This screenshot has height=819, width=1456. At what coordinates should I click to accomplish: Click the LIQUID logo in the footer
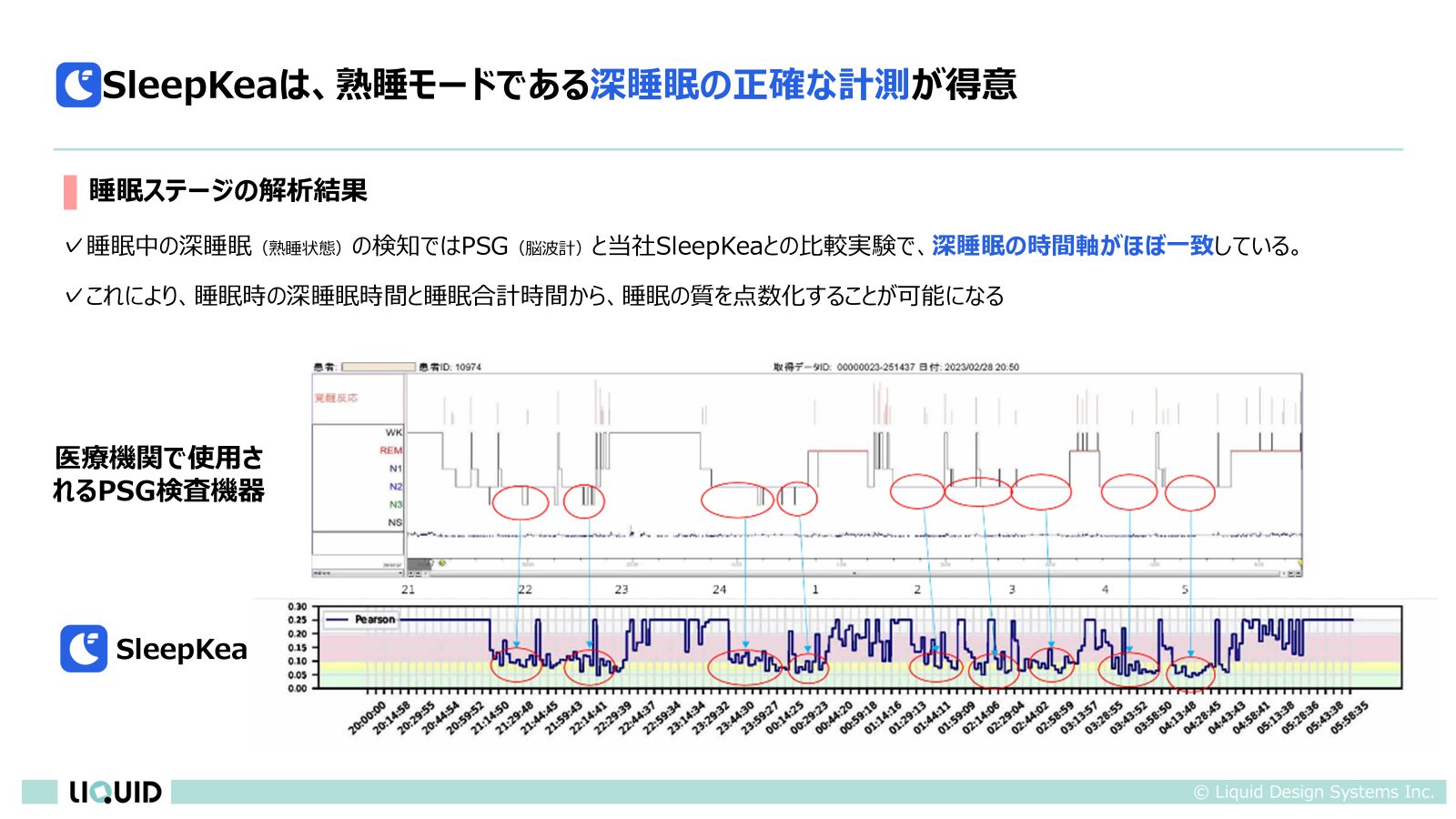click(115, 792)
